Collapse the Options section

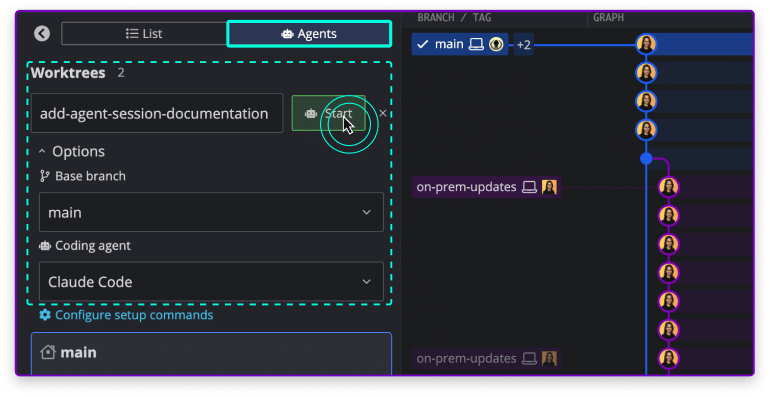pos(72,151)
